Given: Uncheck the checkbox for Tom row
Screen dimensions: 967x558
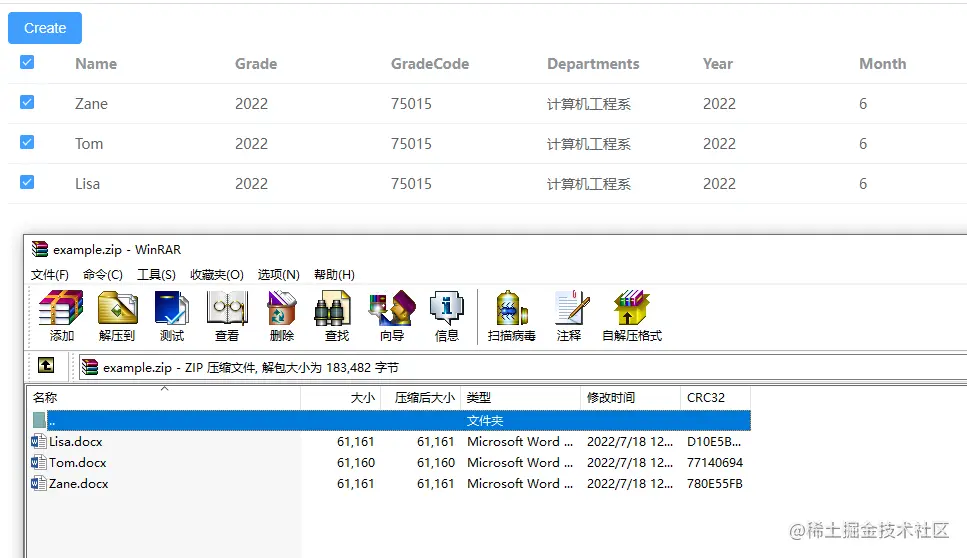Looking at the screenshot, I should tap(27, 142).
